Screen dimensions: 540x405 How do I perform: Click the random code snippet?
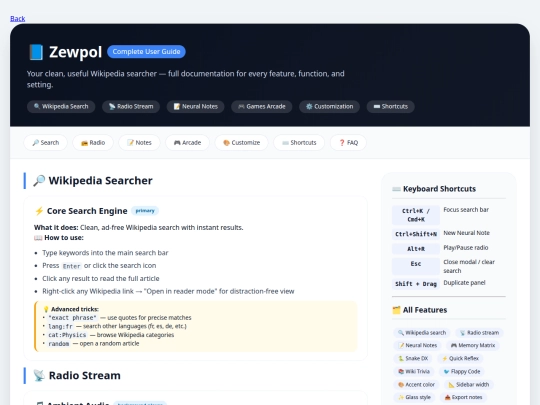(59, 344)
